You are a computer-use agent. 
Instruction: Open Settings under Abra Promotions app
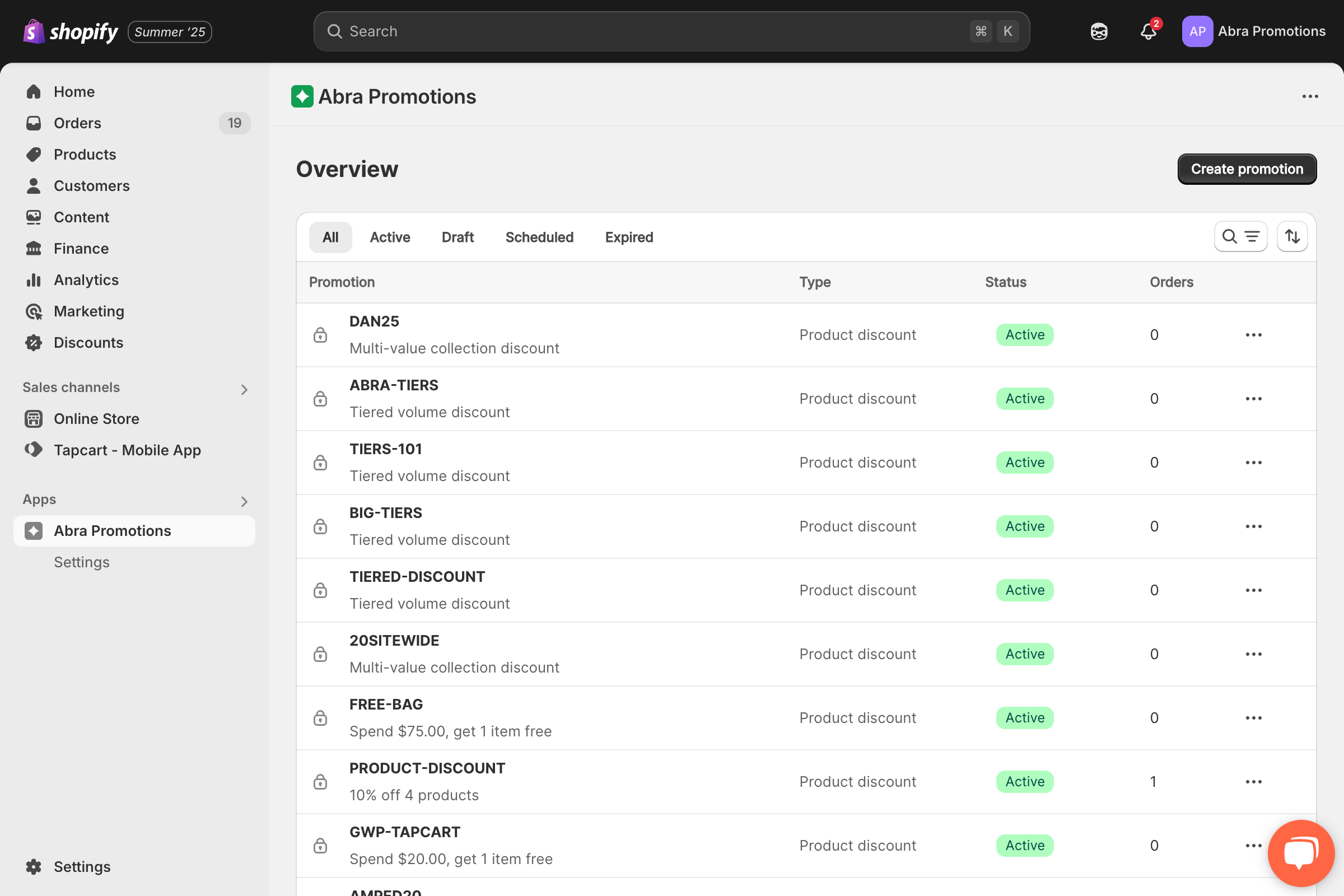point(82,562)
